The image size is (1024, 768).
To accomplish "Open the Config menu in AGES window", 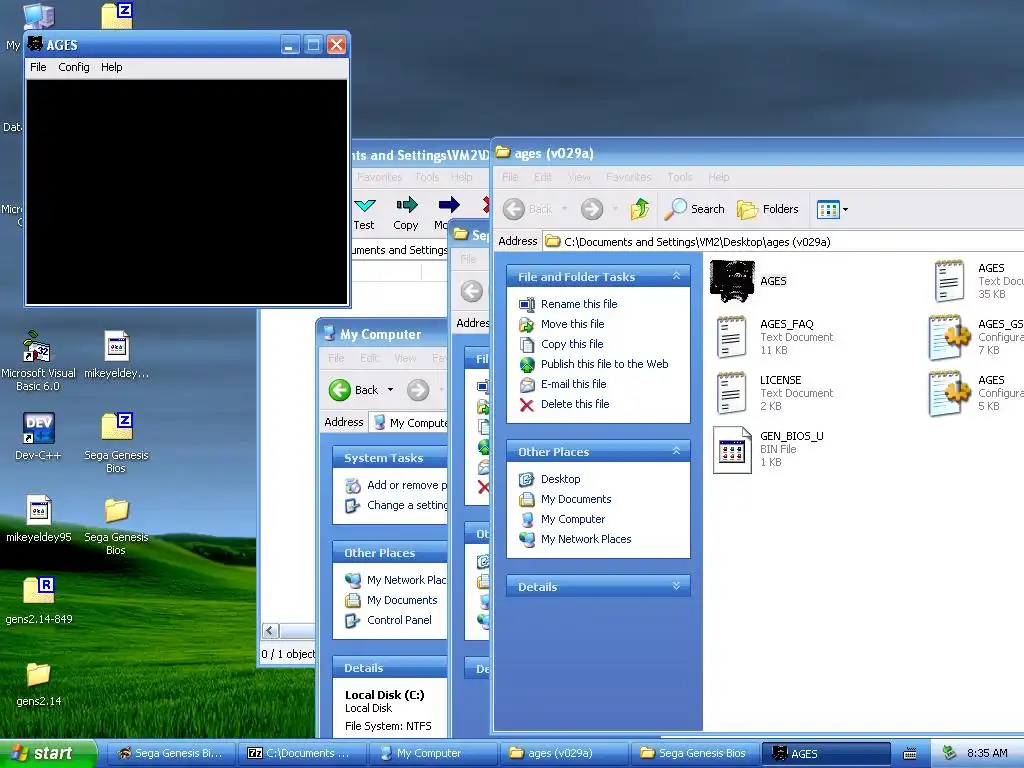I will [74, 67].
